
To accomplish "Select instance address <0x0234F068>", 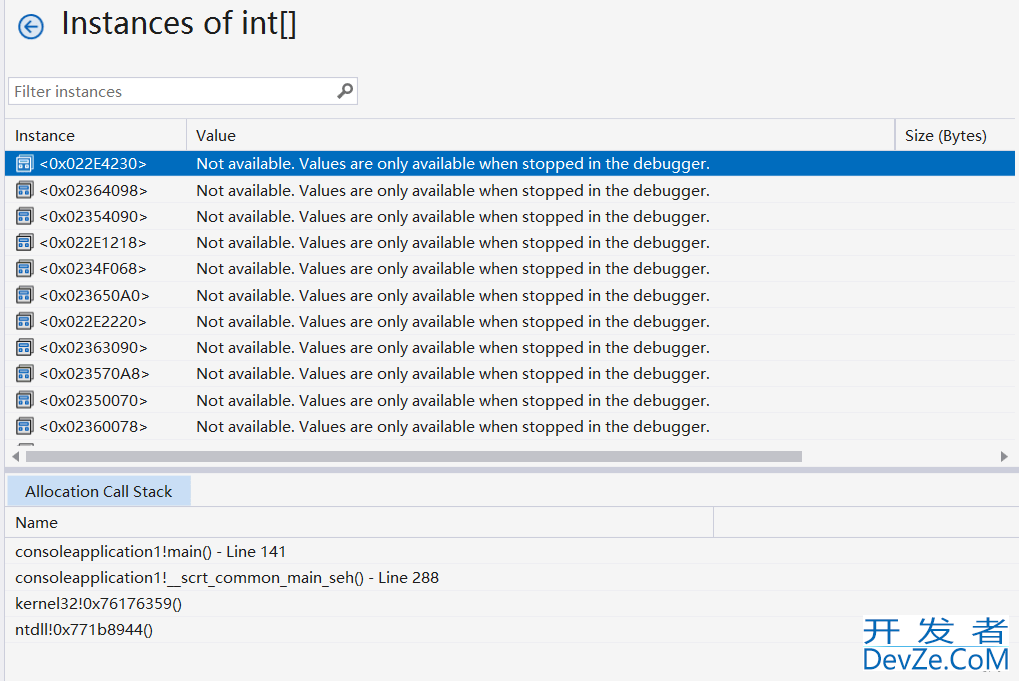I will [93, 269].
